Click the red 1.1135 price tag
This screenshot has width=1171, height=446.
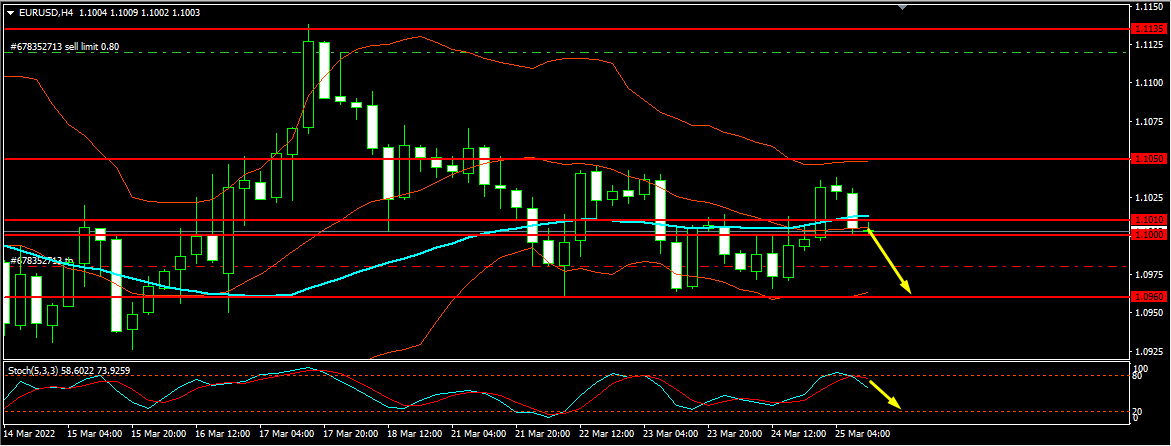click(x=1146, y=29)
